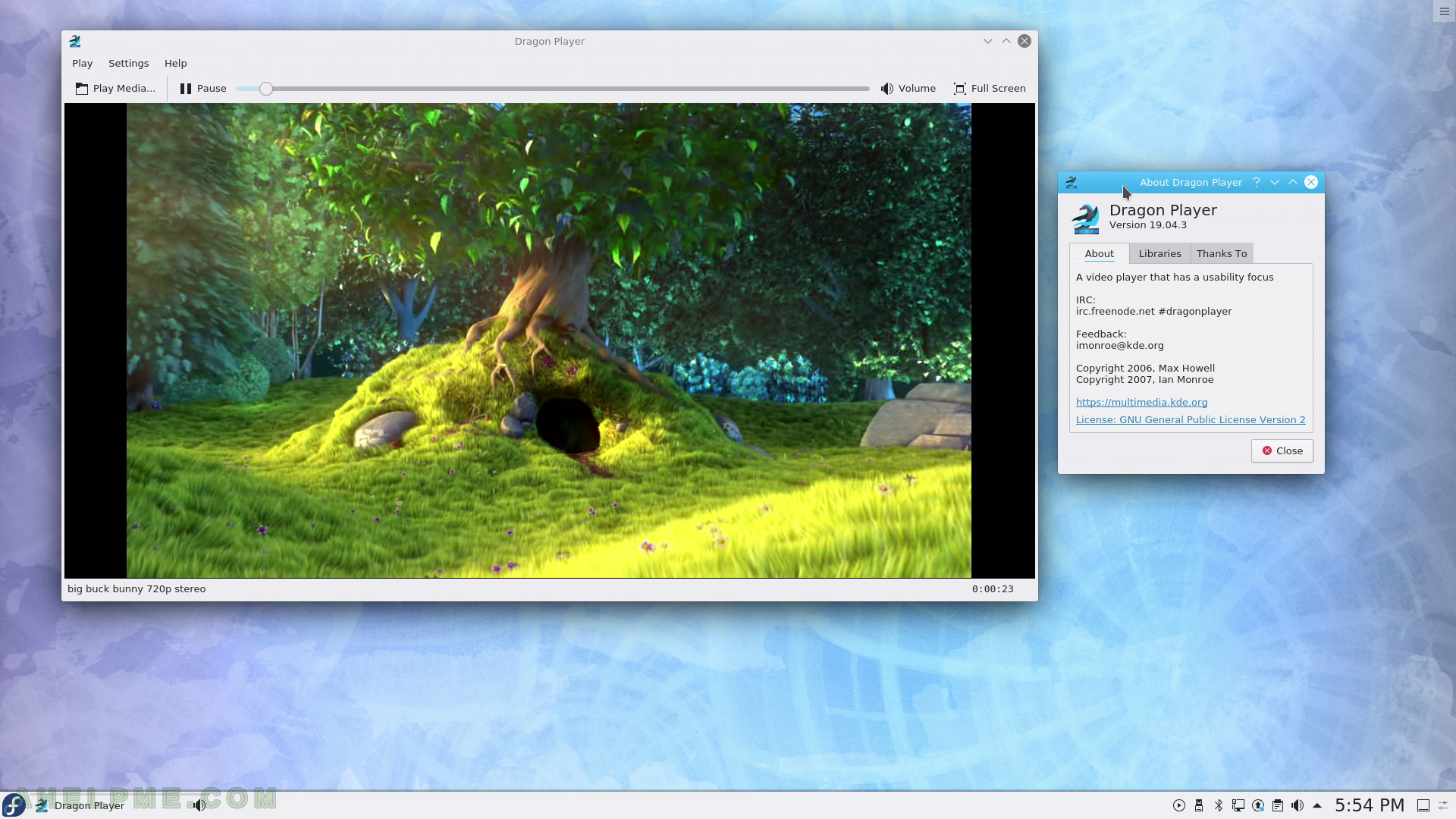The image size is (1456, 819).
Task: Click the About dialog help question mark
Action: click(1257, 183)
